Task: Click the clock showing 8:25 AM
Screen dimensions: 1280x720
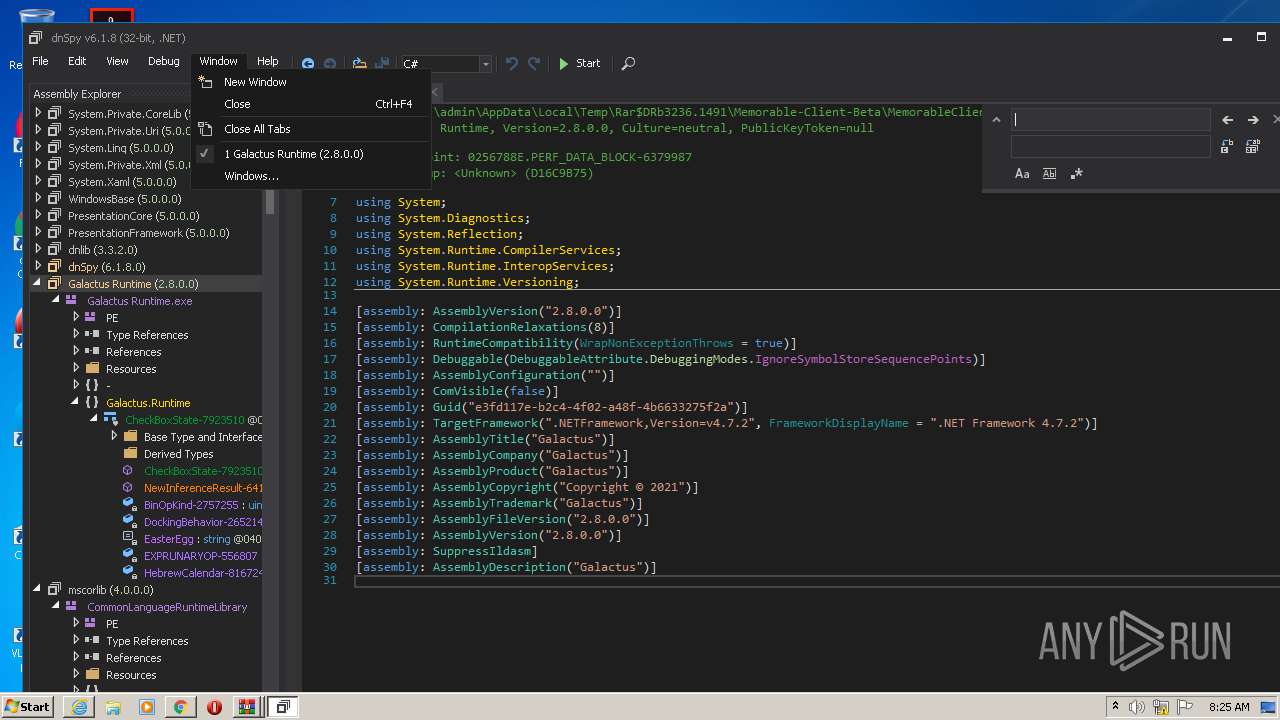Action: pyautogui.click(x=1229, y=707)
